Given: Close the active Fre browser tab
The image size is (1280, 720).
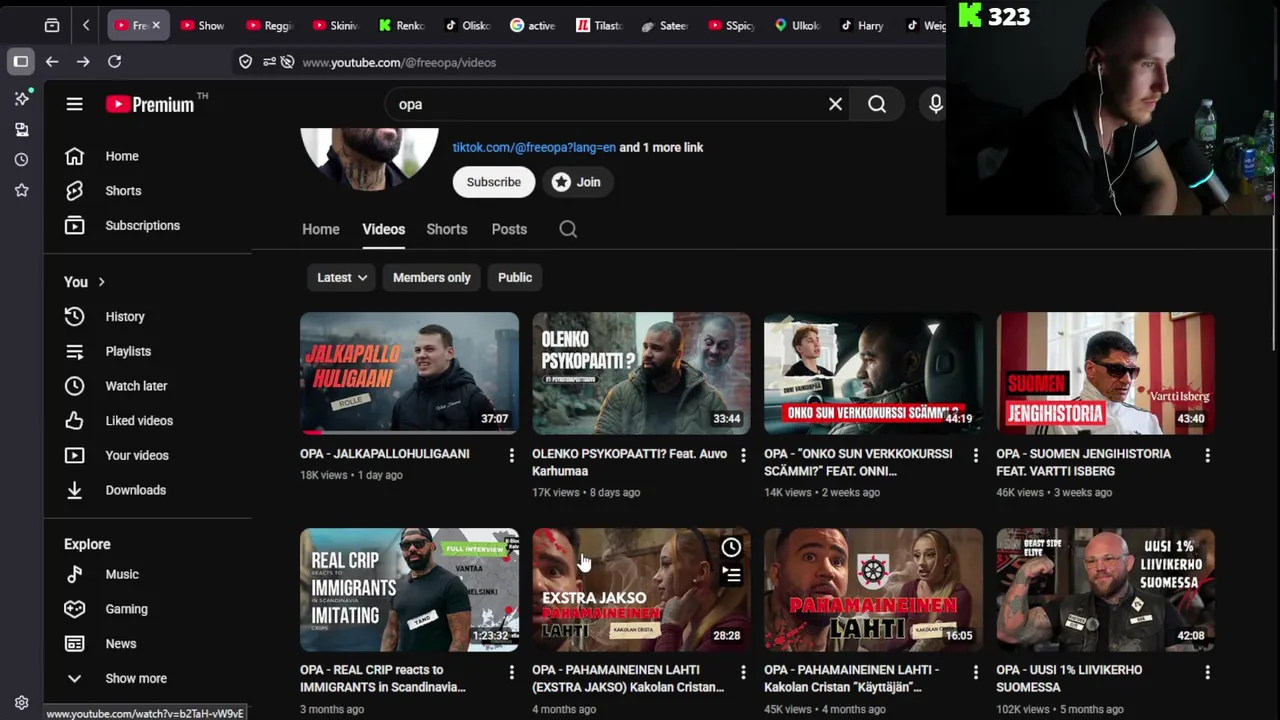Looking at the screenshot, I should click(155, 25).
